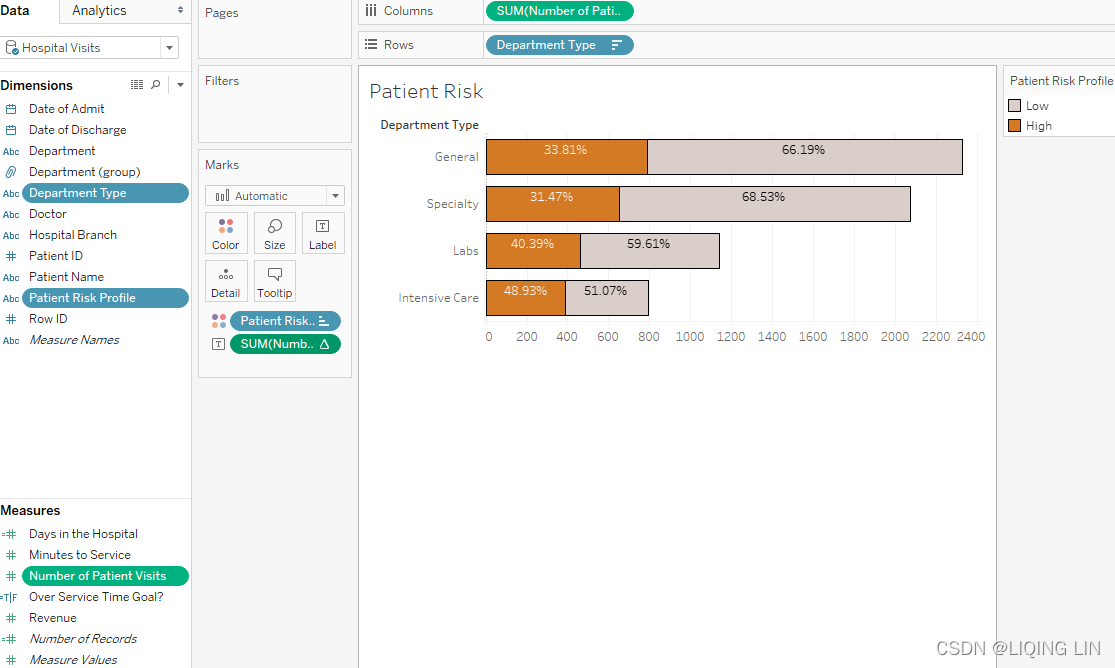
Task: Open the Hospital Visits data source dropdown arrow
Action: pos(169,48)
